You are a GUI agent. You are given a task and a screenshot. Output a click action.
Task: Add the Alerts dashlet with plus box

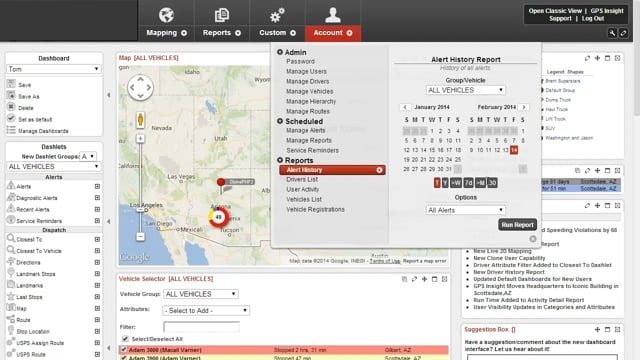tap(97, 186)
